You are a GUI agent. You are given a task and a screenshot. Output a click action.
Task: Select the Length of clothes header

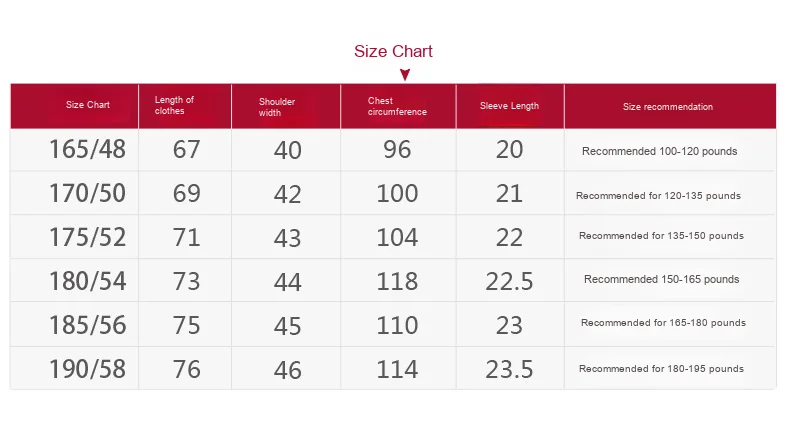click(x=174, y=105)
